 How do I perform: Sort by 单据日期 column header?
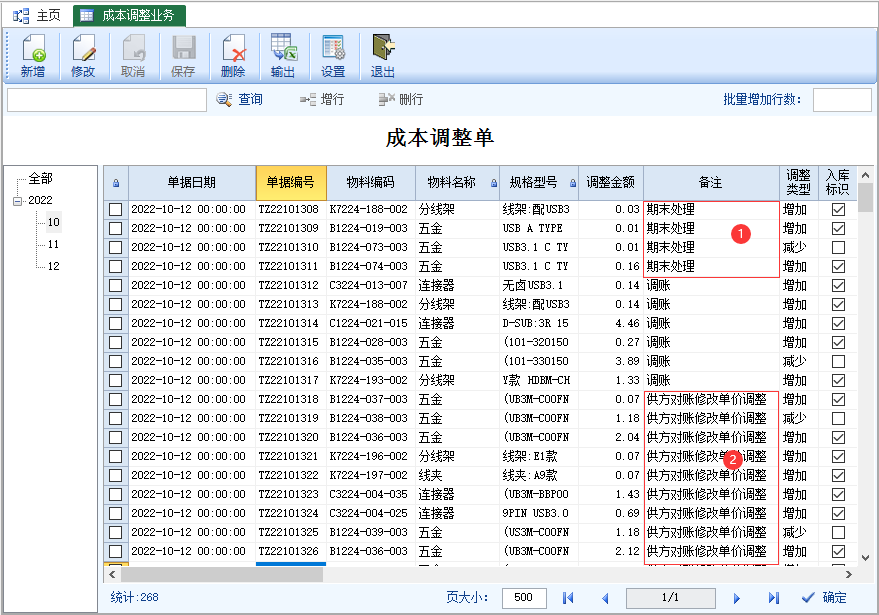192,183
